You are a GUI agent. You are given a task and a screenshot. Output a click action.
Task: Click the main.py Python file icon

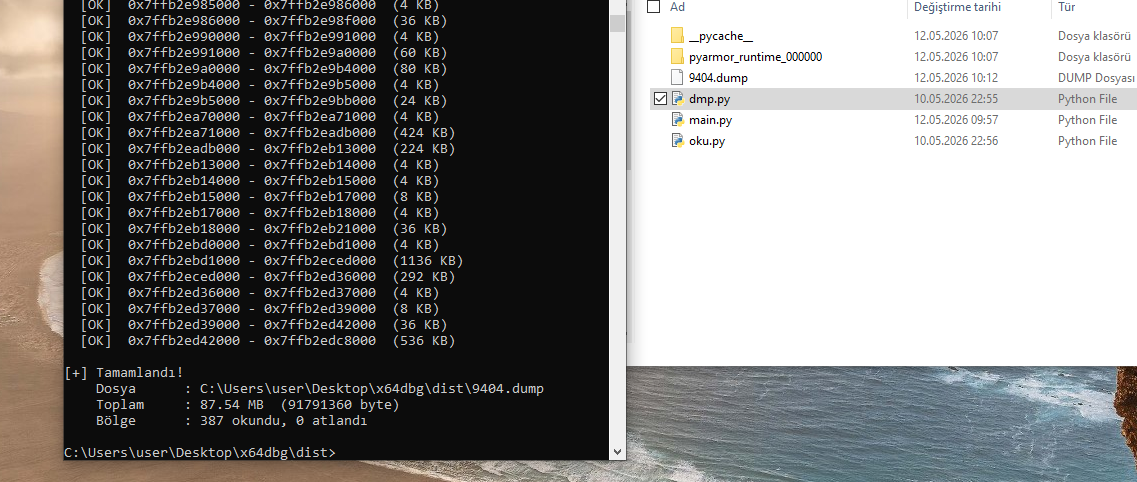(677, 120)
